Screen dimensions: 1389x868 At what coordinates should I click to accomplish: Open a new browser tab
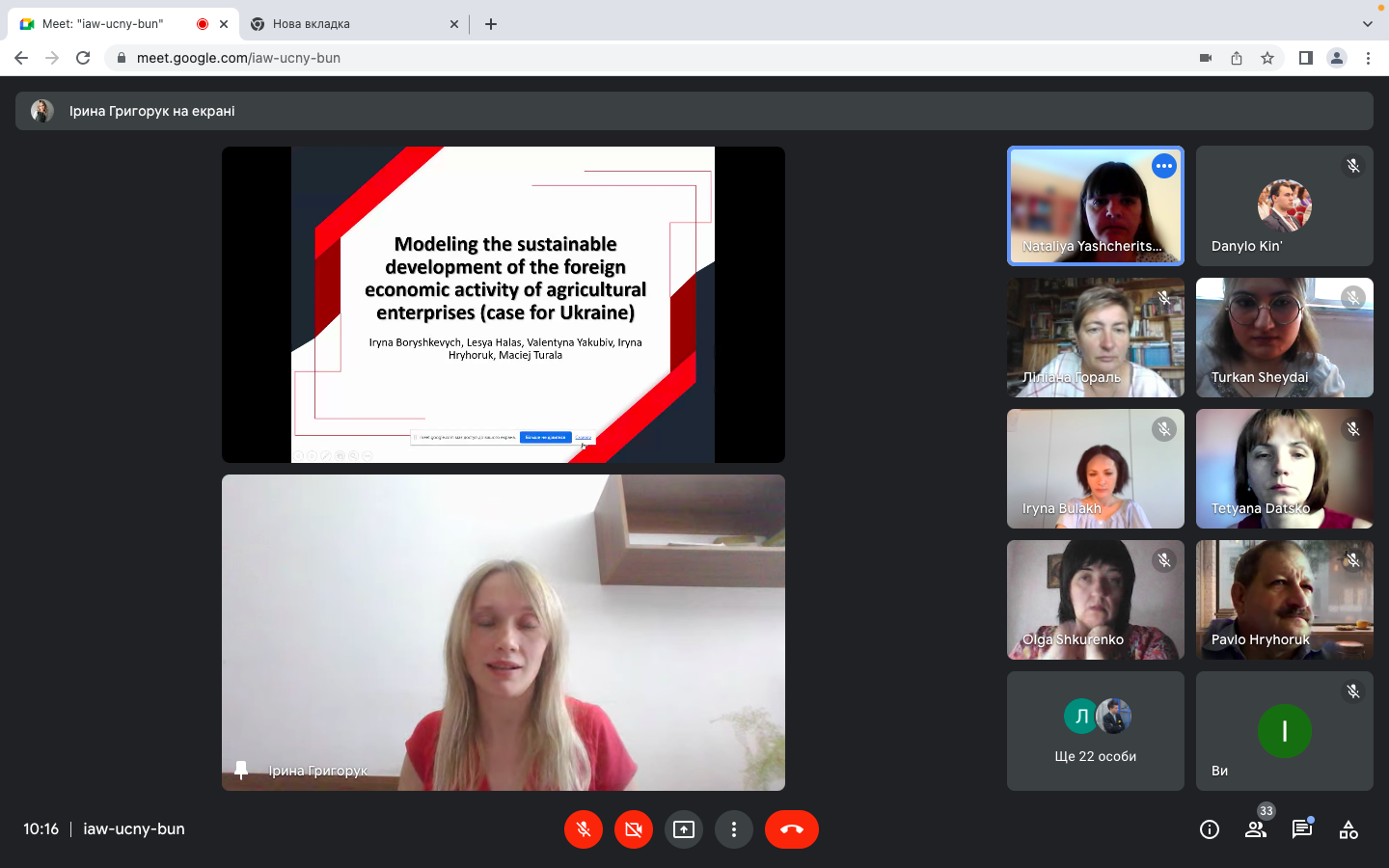(x=491, y=24)
